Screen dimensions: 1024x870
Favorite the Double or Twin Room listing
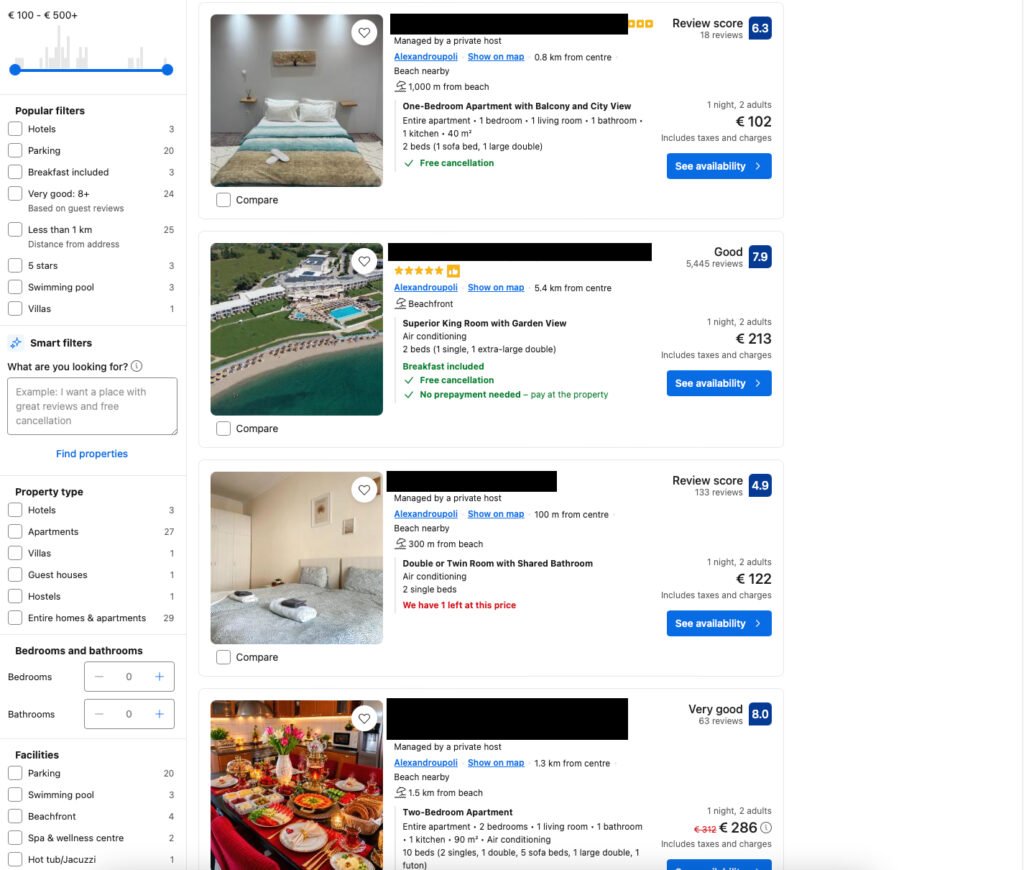point(364,490)
